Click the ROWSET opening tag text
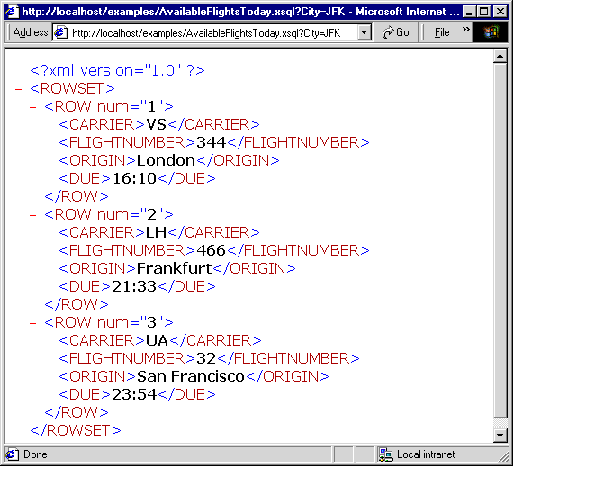This screenshot has width=600, height=480. 73,89
